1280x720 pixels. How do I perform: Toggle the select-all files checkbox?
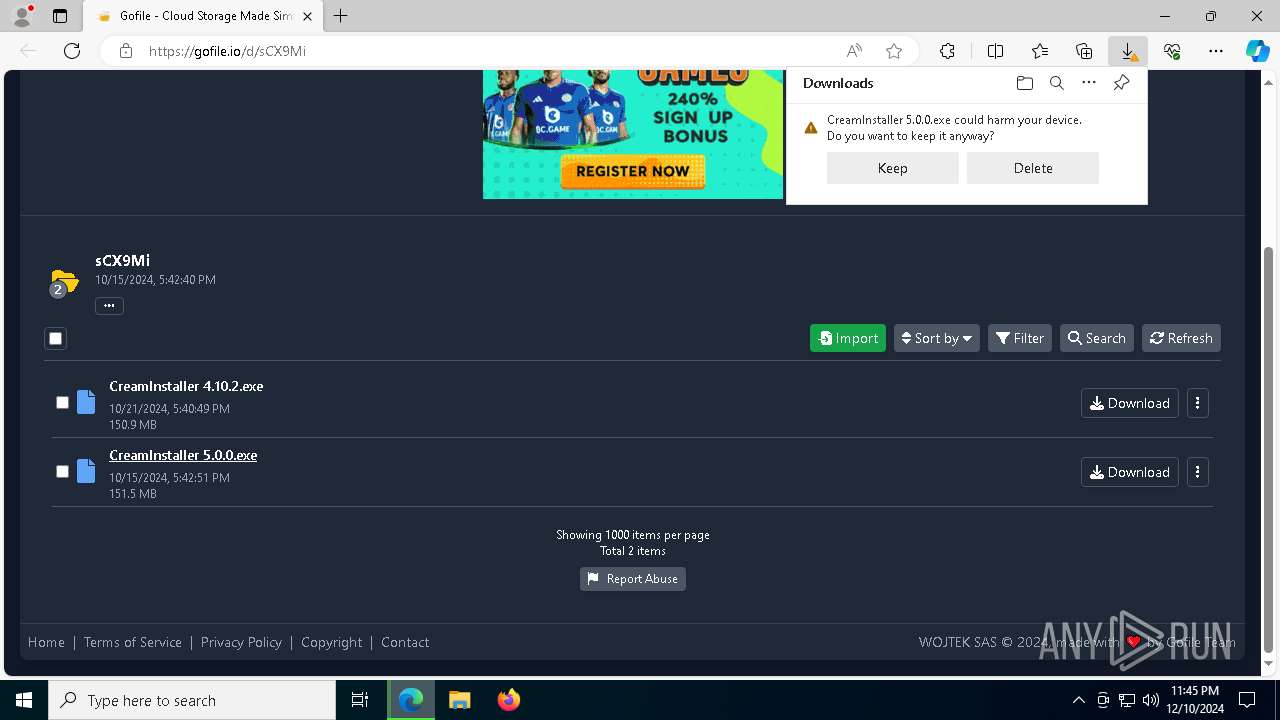click(x=56, y=338)
